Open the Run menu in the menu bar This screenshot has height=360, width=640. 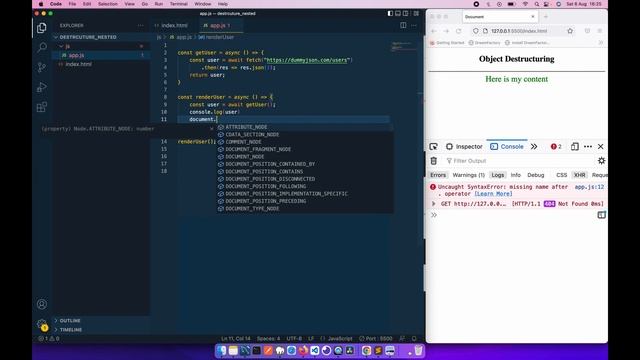159,4
